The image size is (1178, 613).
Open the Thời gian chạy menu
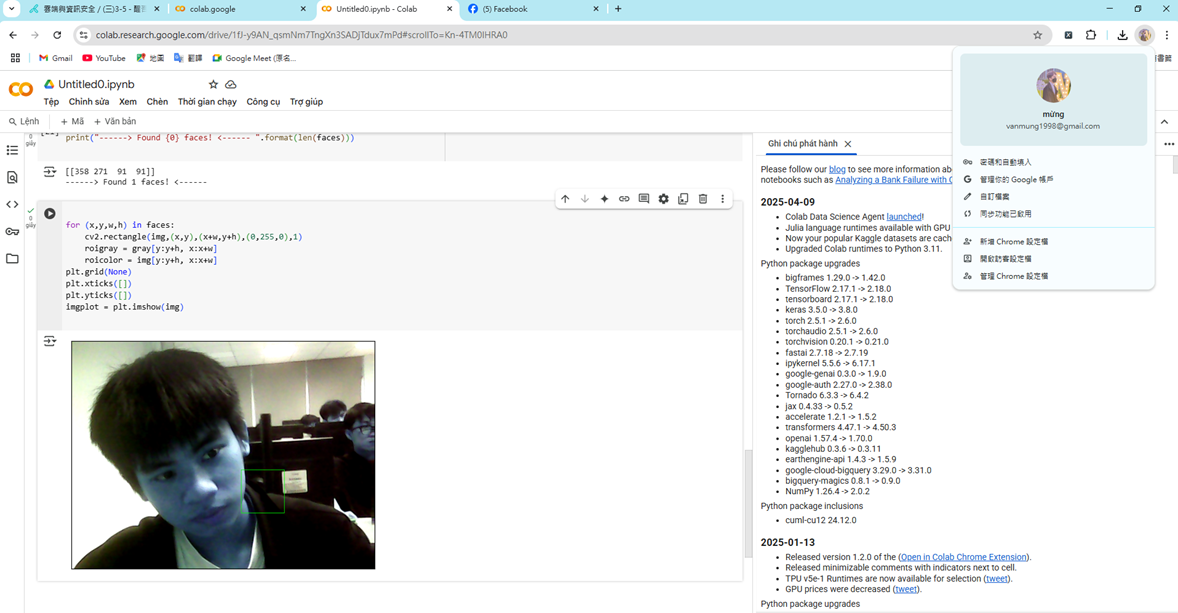[207, 102]
